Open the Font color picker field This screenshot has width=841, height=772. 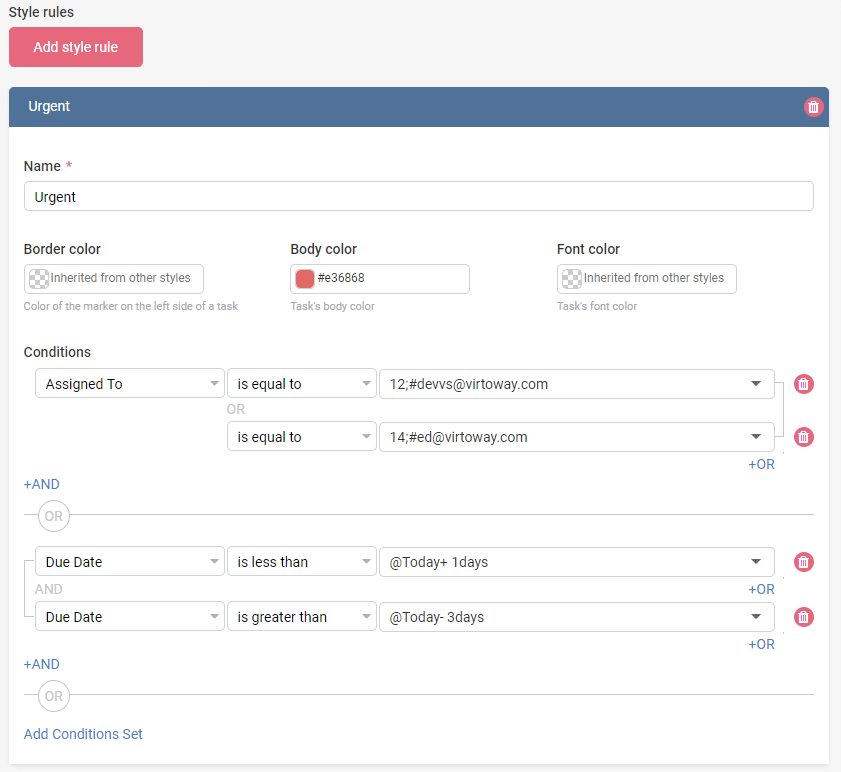click(x=646, y=278)
